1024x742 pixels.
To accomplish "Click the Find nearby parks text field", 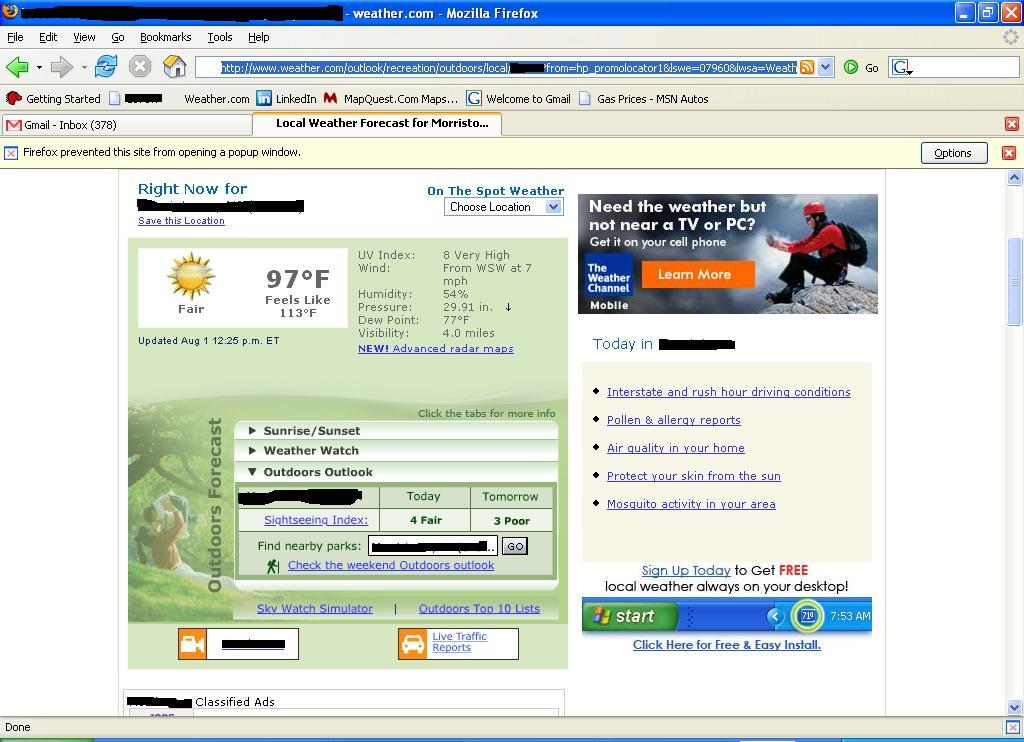I will pos(432,546).
